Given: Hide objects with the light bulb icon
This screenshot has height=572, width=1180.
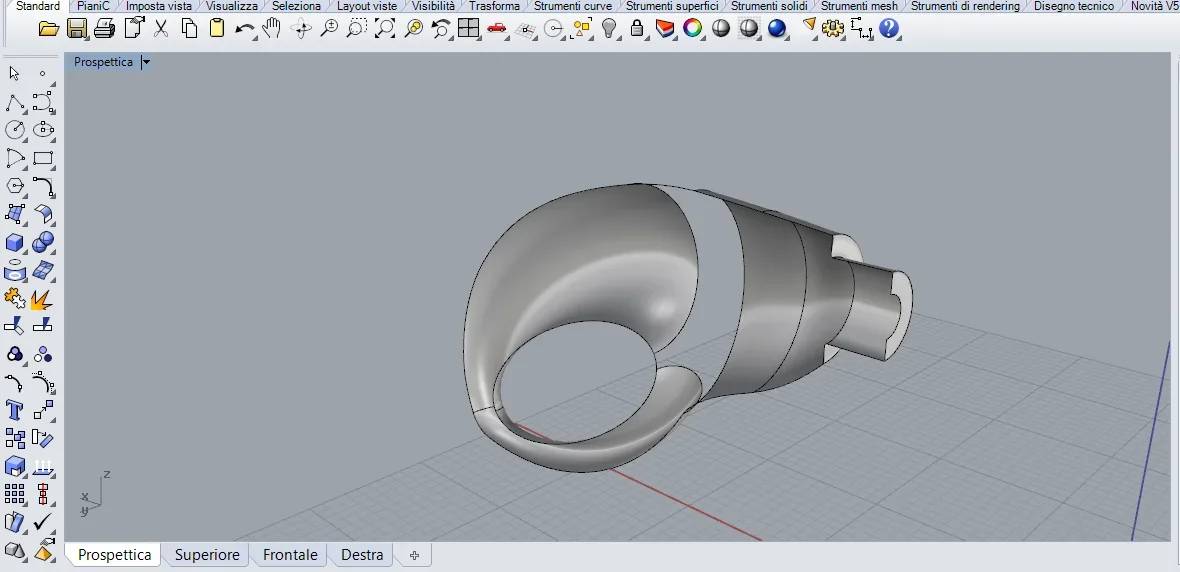Looking at the screenshot, I should click(x=610, y=29).
